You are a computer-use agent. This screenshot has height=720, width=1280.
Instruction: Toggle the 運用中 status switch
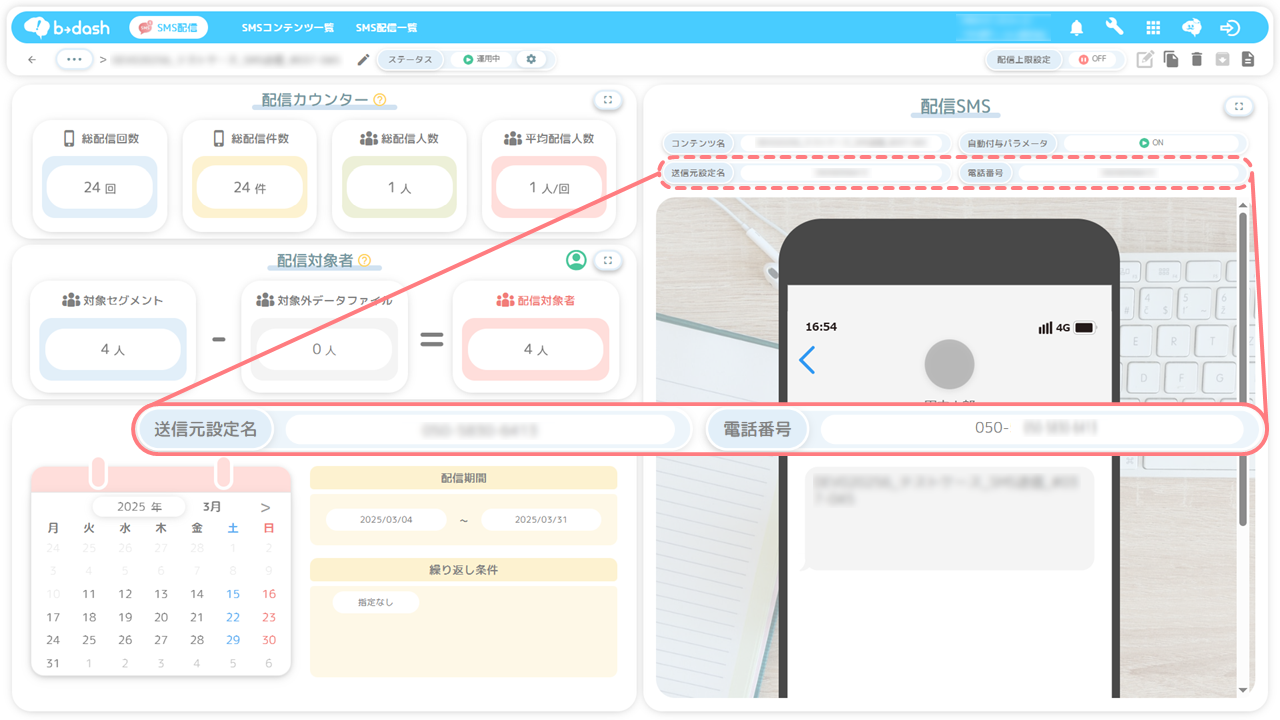pyautogui.click(x=481, y=60)
